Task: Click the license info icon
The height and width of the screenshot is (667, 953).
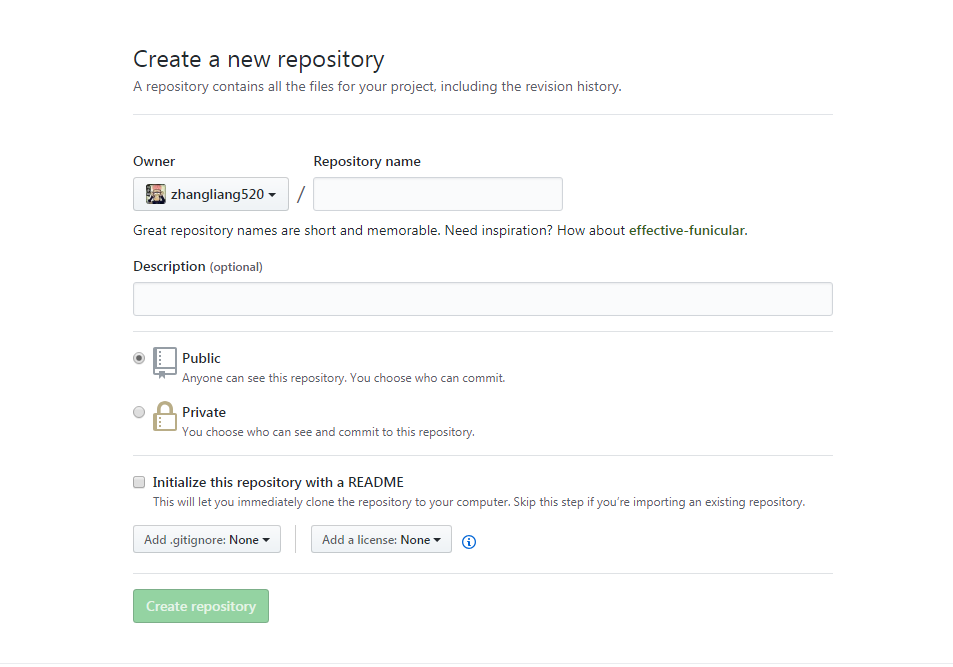Action: 469,541
